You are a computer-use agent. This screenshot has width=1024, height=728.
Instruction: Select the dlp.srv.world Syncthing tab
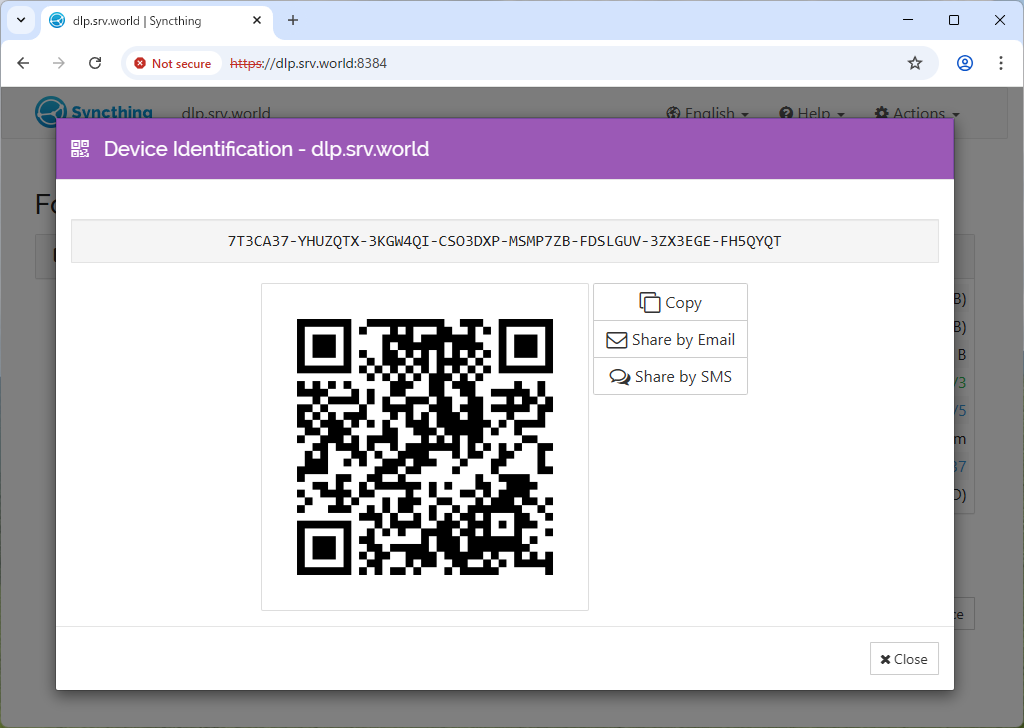click(x=150, y=20)
